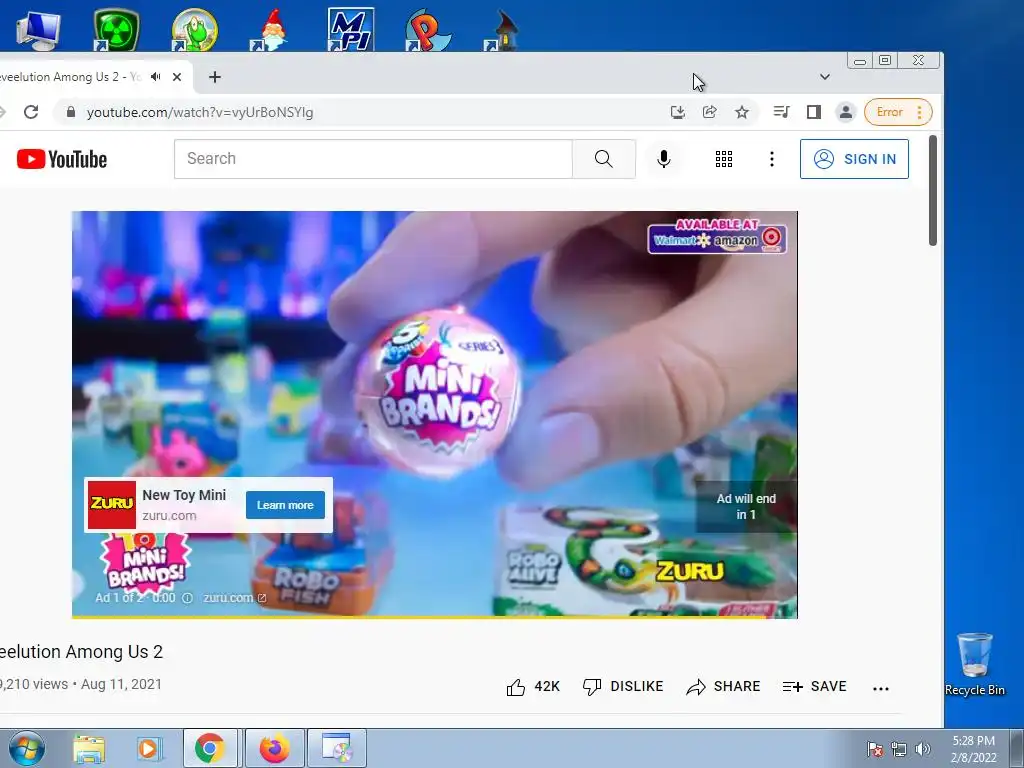Viewport: 1024px width, 768px height.
Task: Open a new browser tab
Action: click(x=214, y=77)
